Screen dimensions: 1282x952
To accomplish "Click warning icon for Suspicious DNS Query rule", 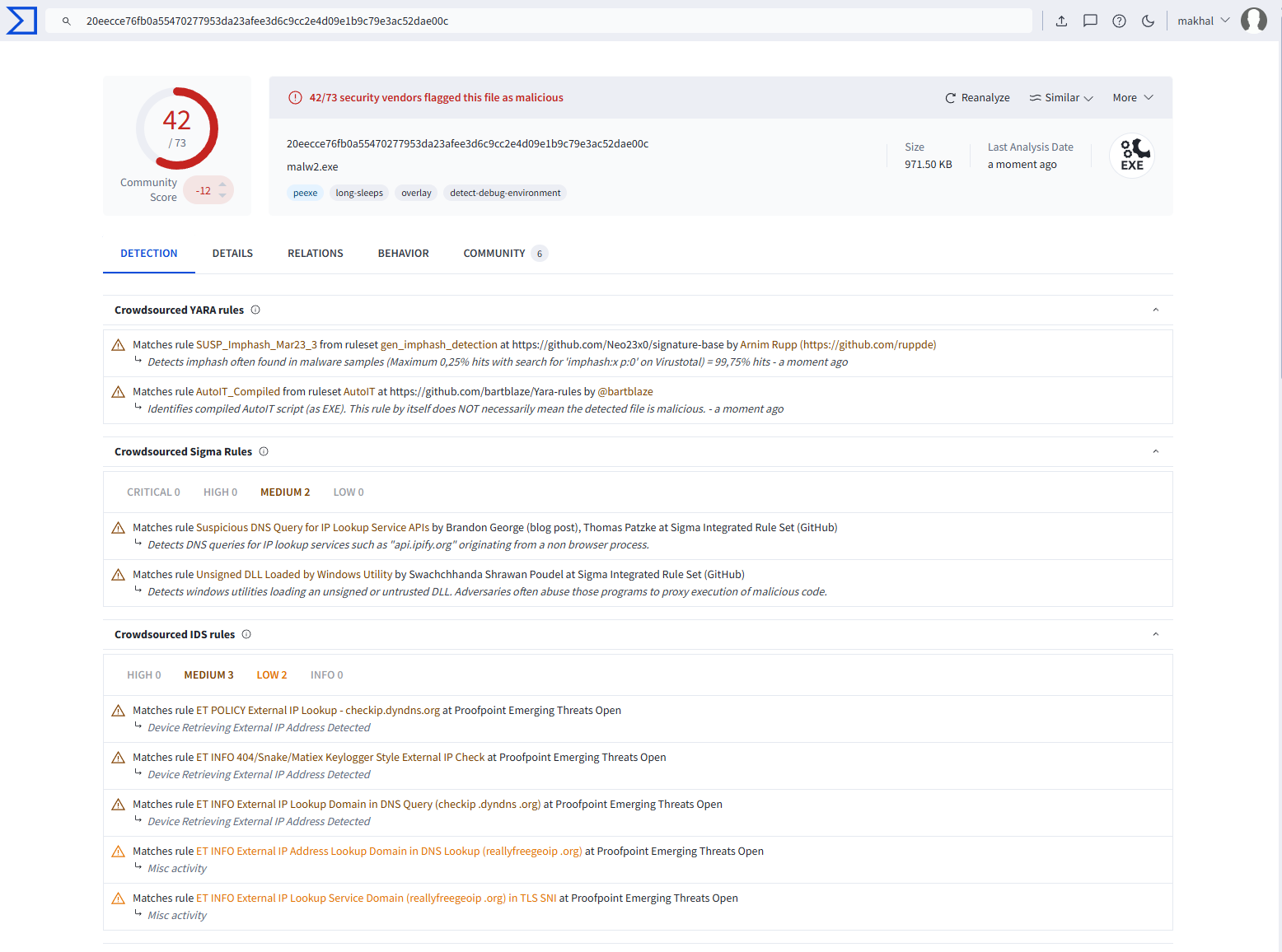I will pos(118,528).
